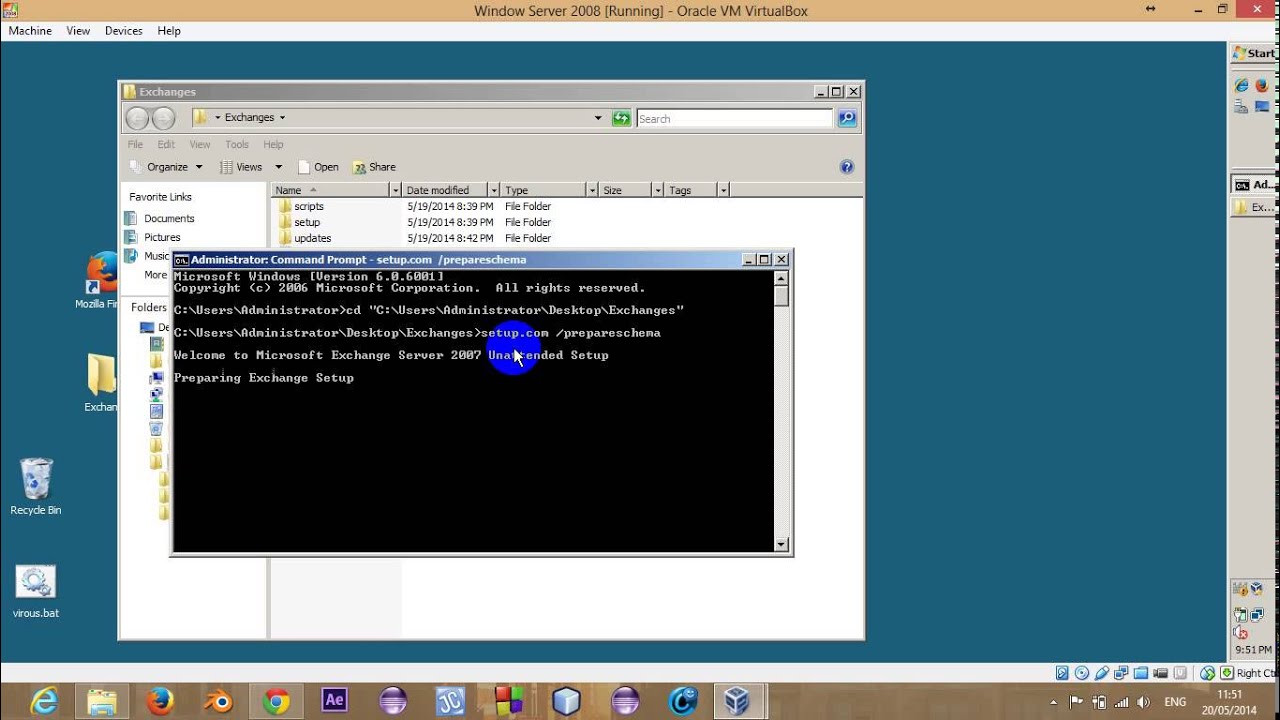1280x720 pixels.
Task: Open Date modified column filter dropdown
Action: click(493, 190)
